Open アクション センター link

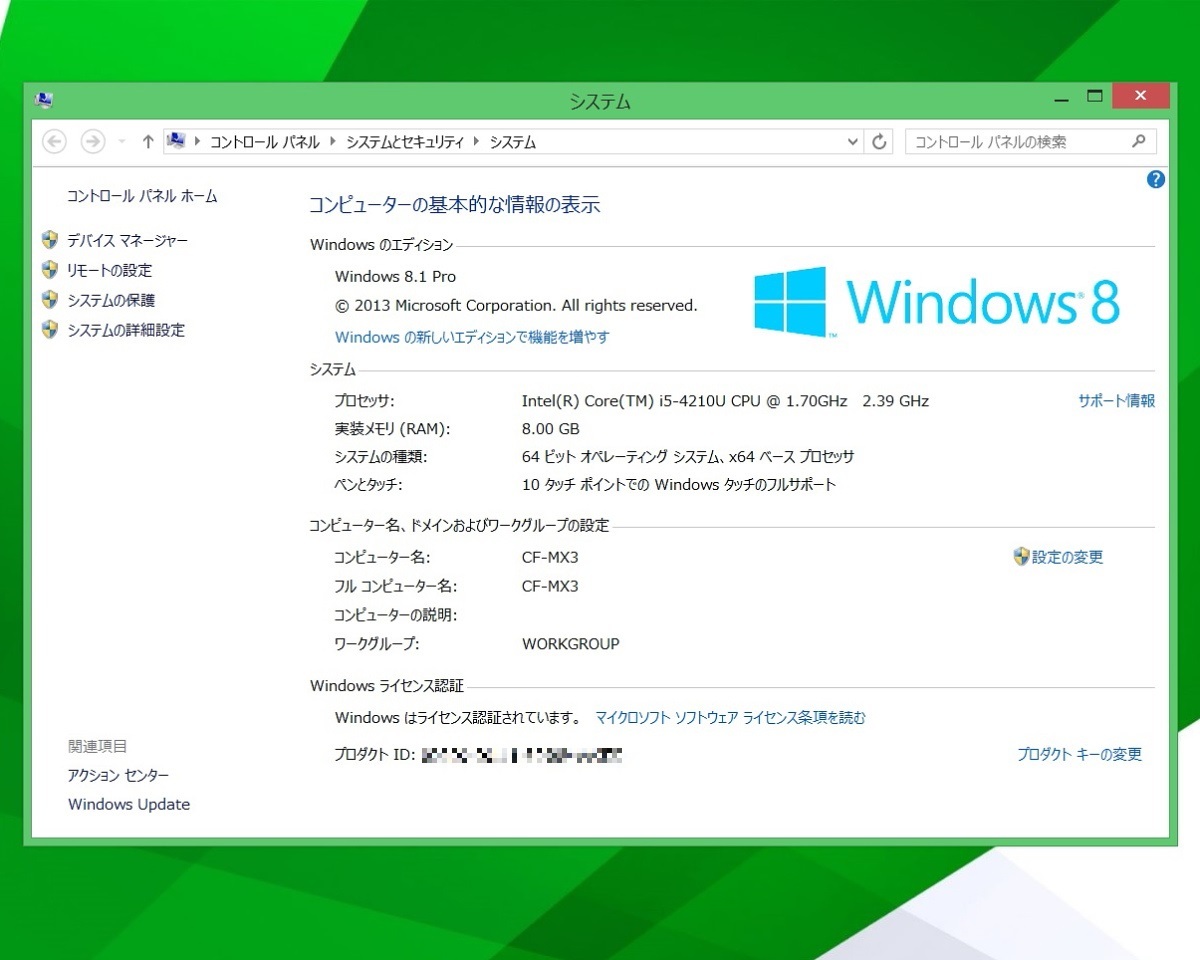(118, 776)
